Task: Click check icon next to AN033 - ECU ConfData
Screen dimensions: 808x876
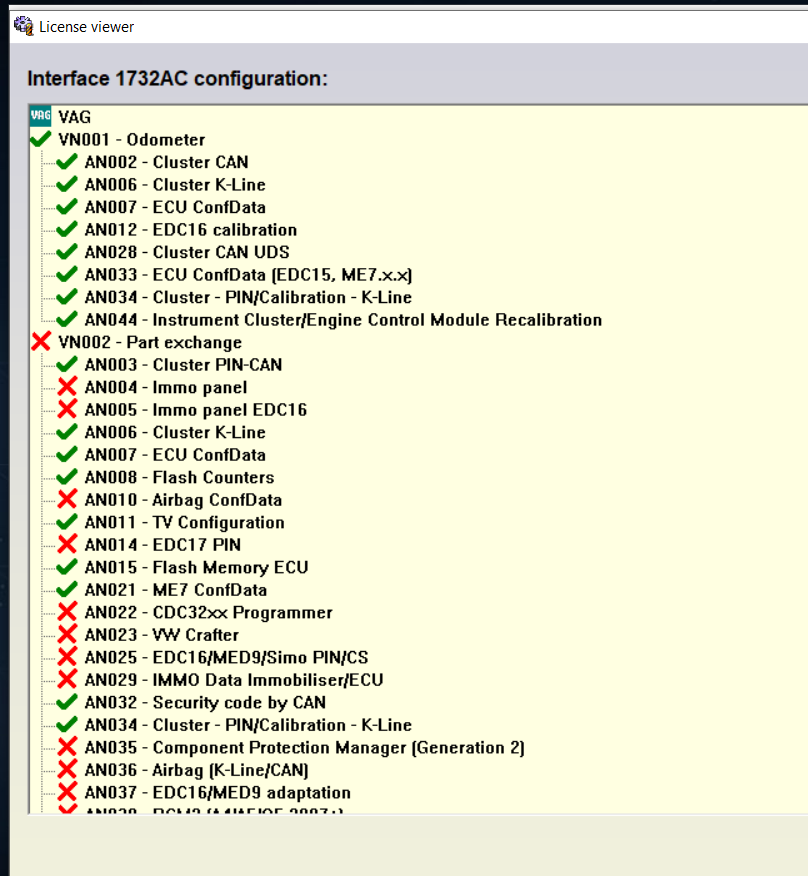Action: [67, 274]
